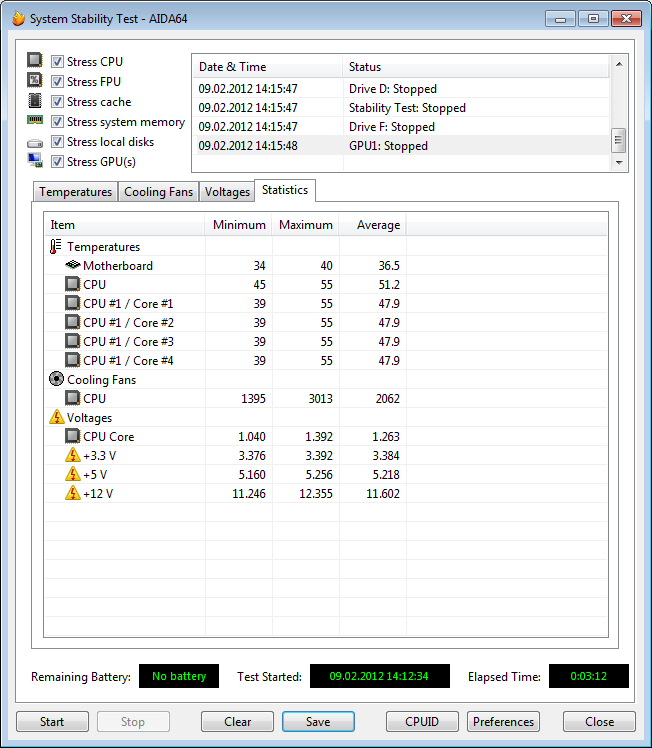Click the RAM module icon beside Stress system memory

coord(35,120)
